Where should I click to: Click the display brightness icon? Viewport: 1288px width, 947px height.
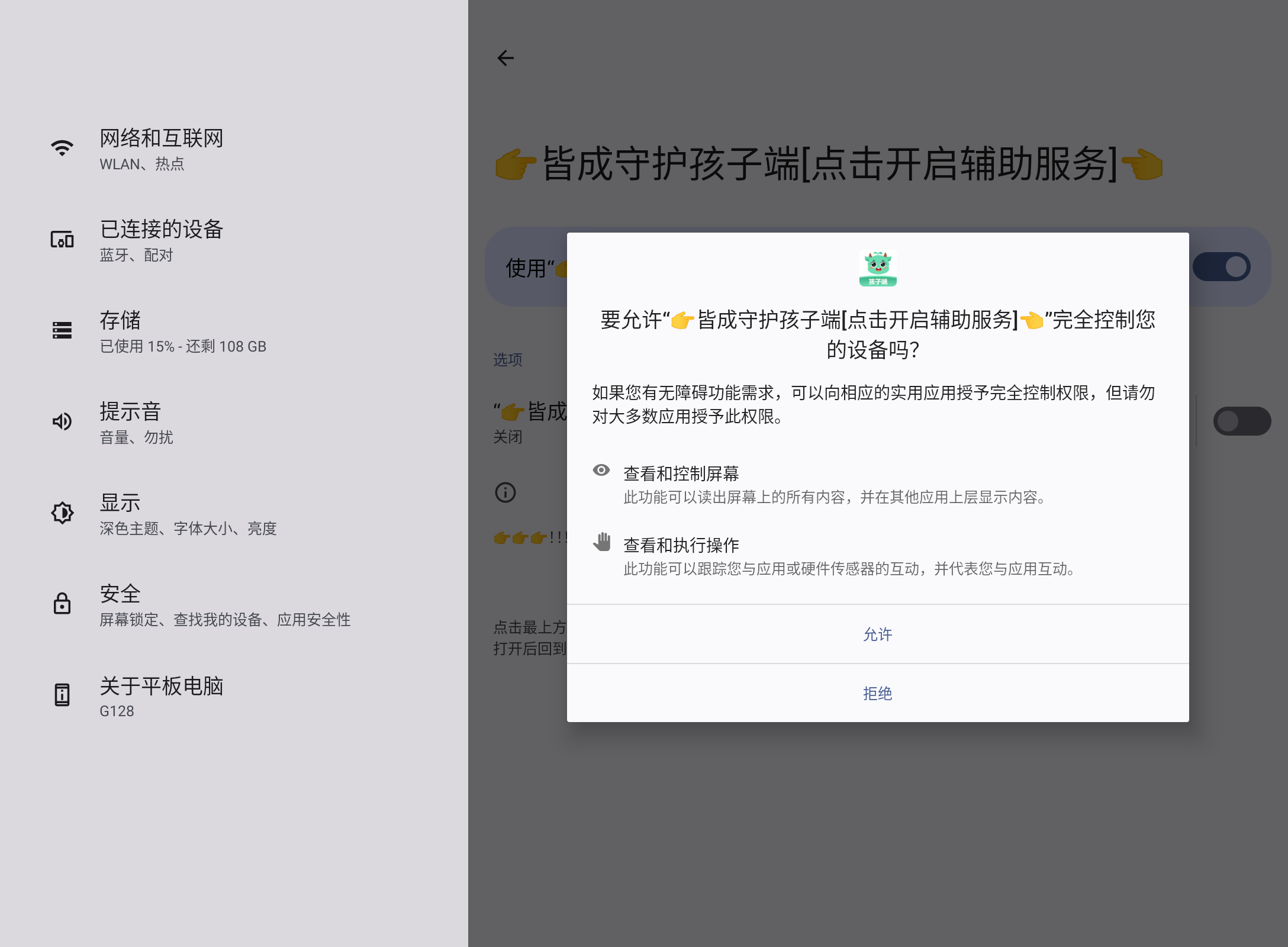tap(62, 513)
